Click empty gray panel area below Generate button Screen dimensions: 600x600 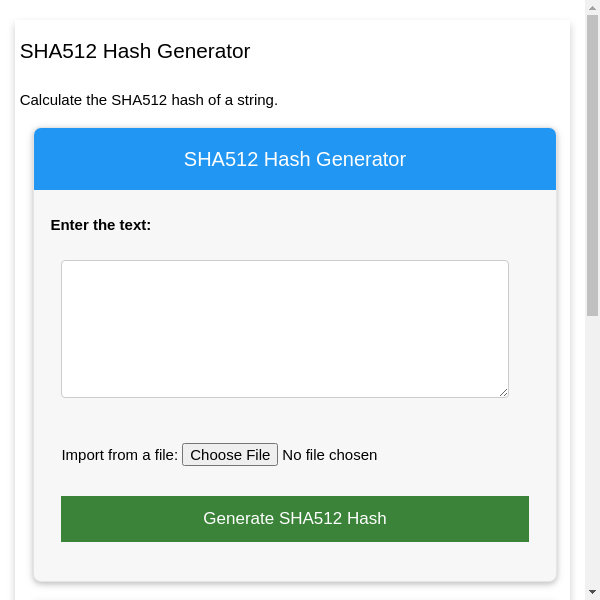295,562
